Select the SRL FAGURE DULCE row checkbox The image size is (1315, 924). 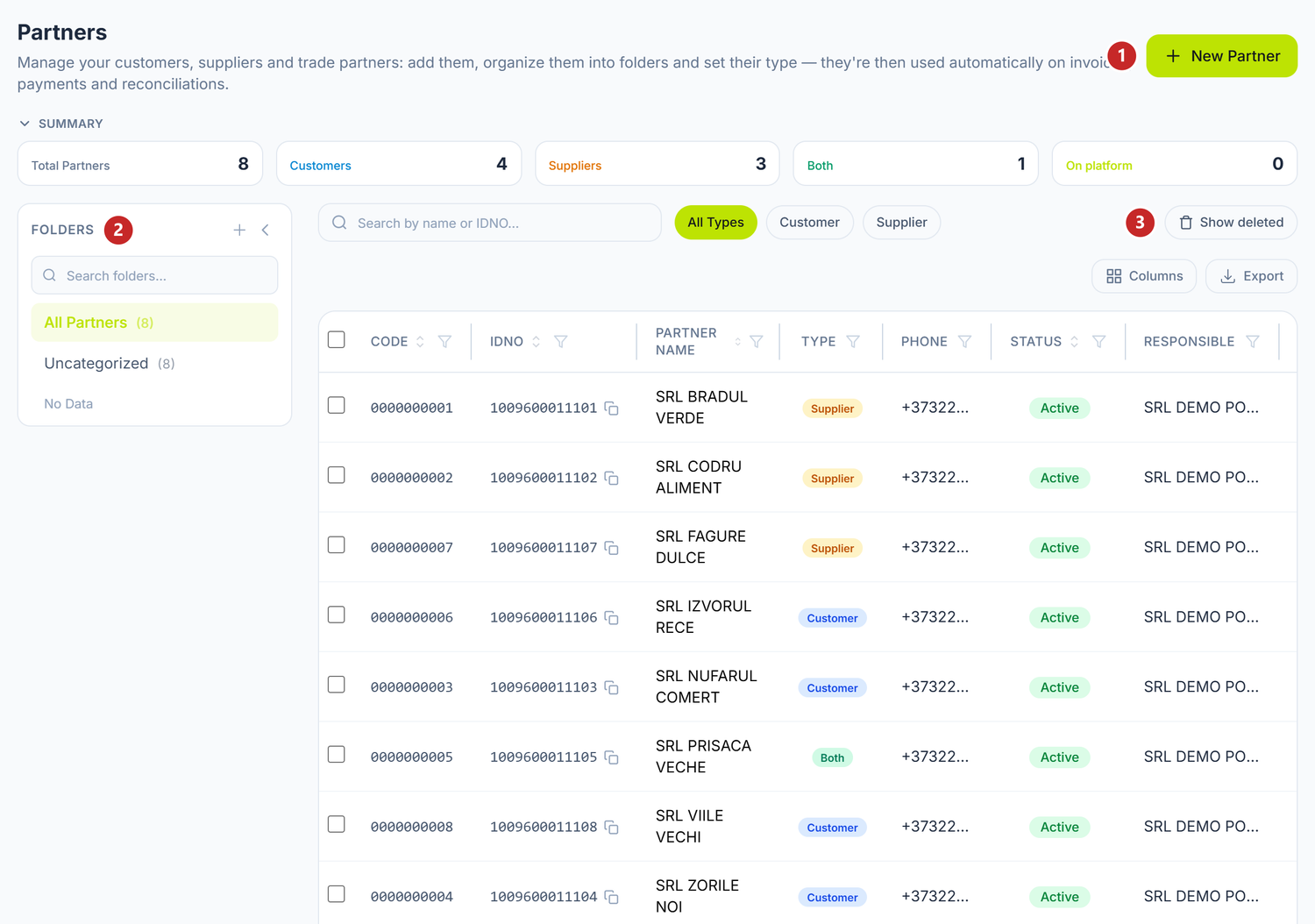tap(337, 545)
